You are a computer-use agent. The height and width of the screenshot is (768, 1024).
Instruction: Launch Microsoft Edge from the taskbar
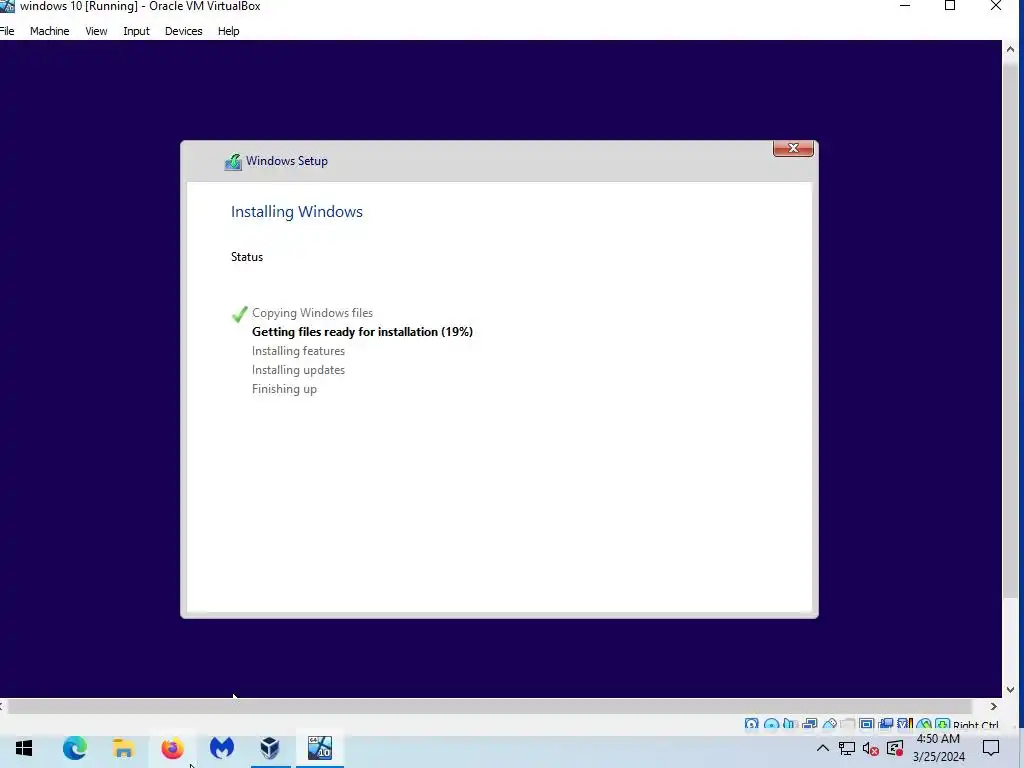[74, 748]
